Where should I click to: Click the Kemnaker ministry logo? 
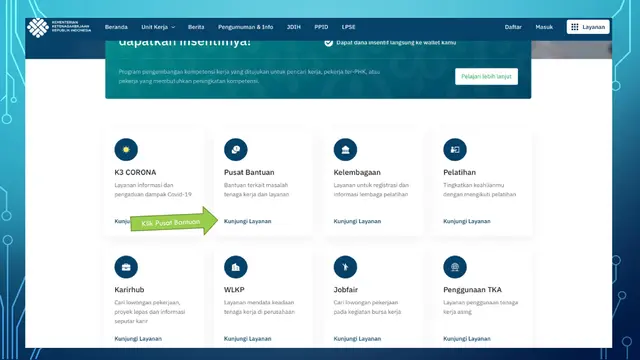pos(59,27)
